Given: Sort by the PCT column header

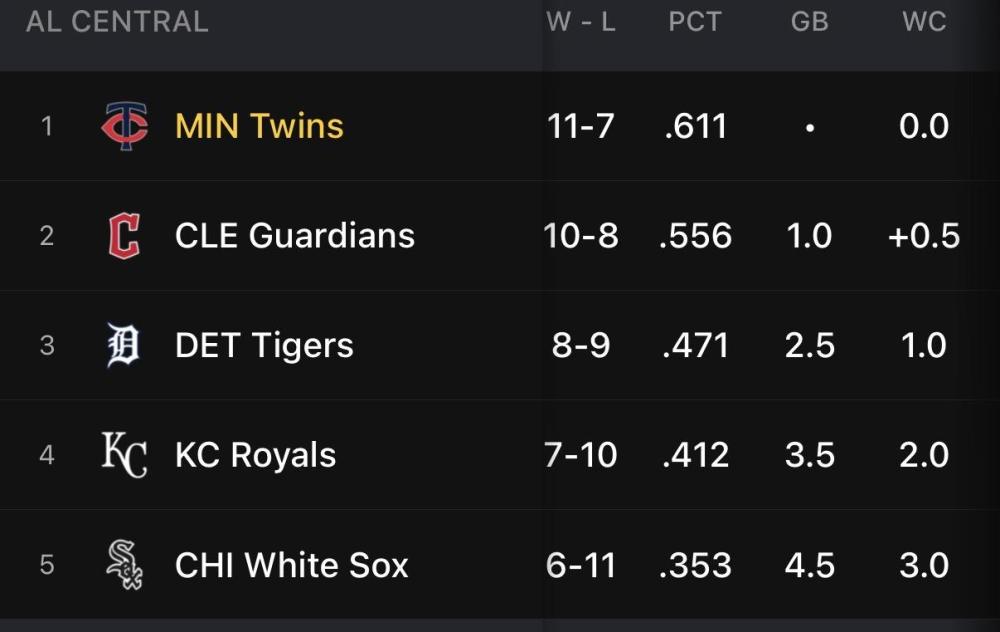Looking at the screenshot, I should point(695,22).
